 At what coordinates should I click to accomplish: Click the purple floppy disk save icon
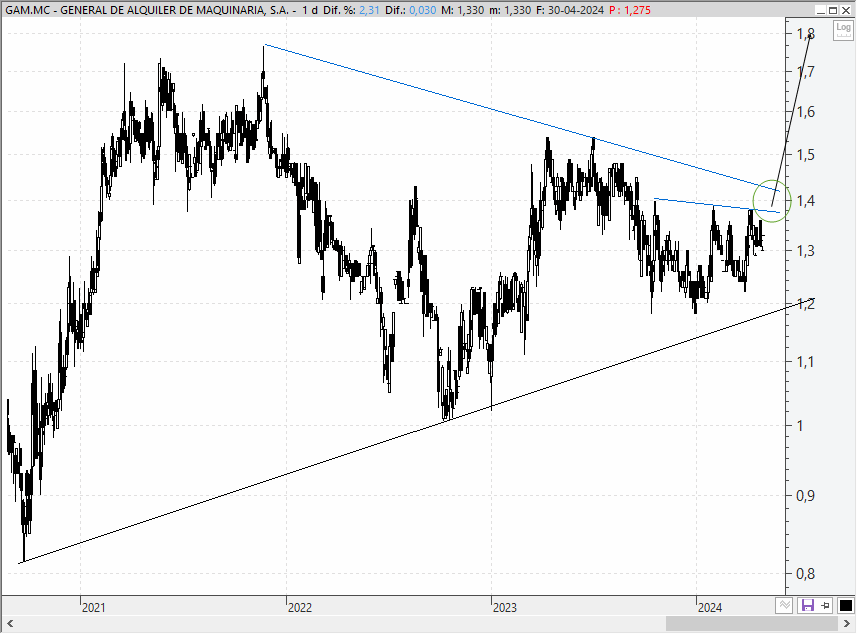click(807, 606)
